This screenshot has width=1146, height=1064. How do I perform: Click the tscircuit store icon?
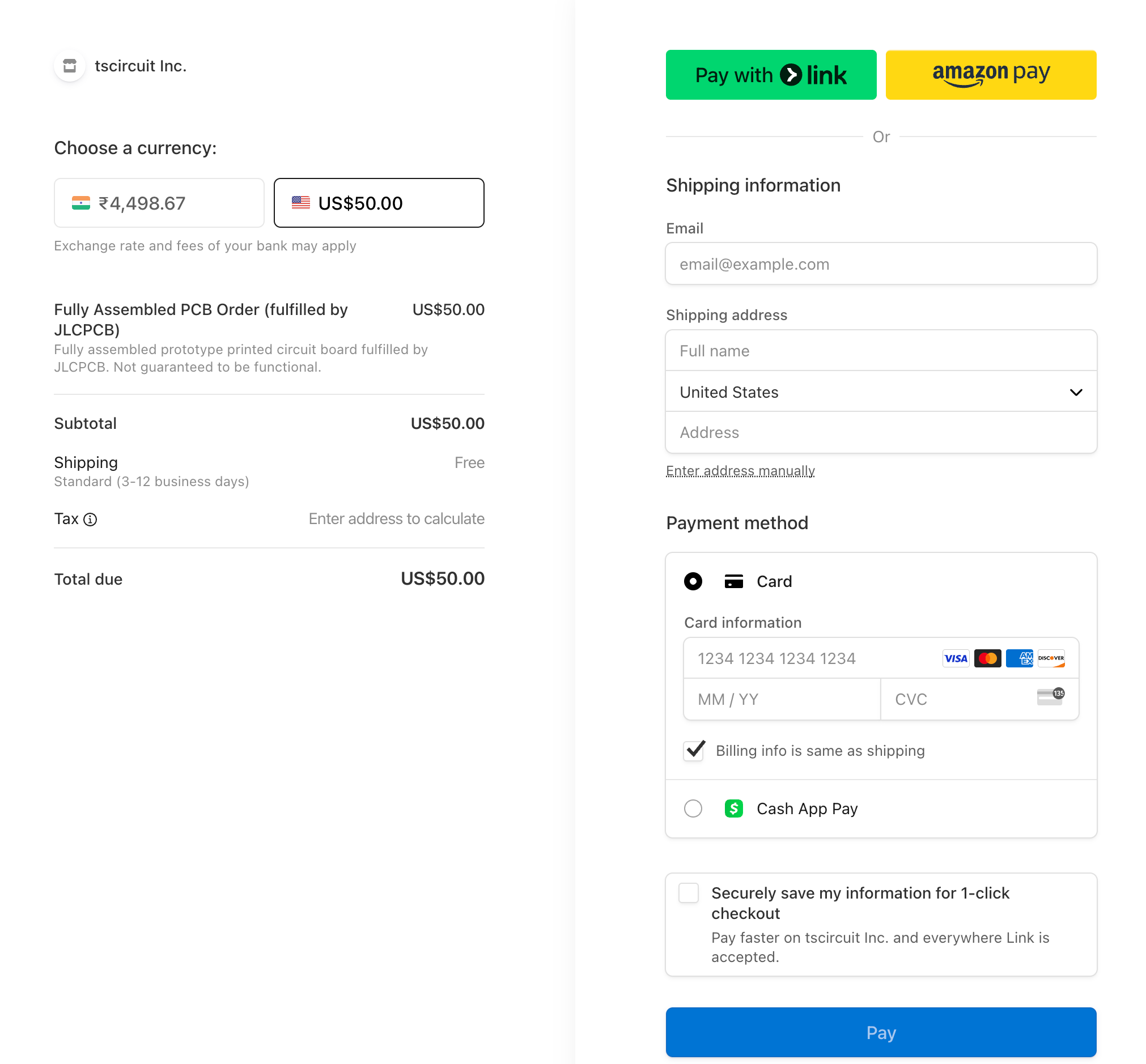(70, 66)
